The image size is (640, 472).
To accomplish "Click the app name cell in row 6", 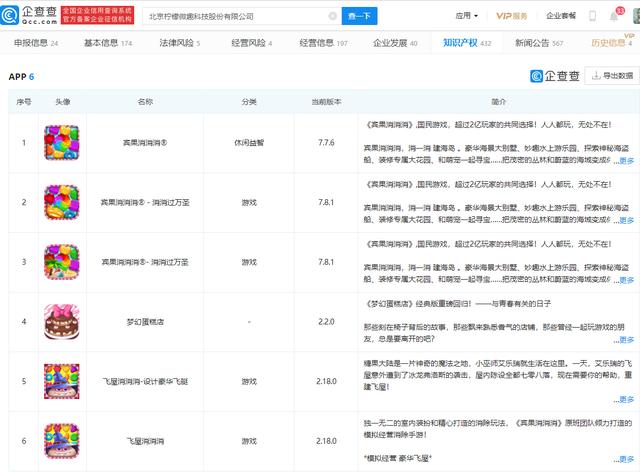I will pyautogui.click(x=145, y=441).
